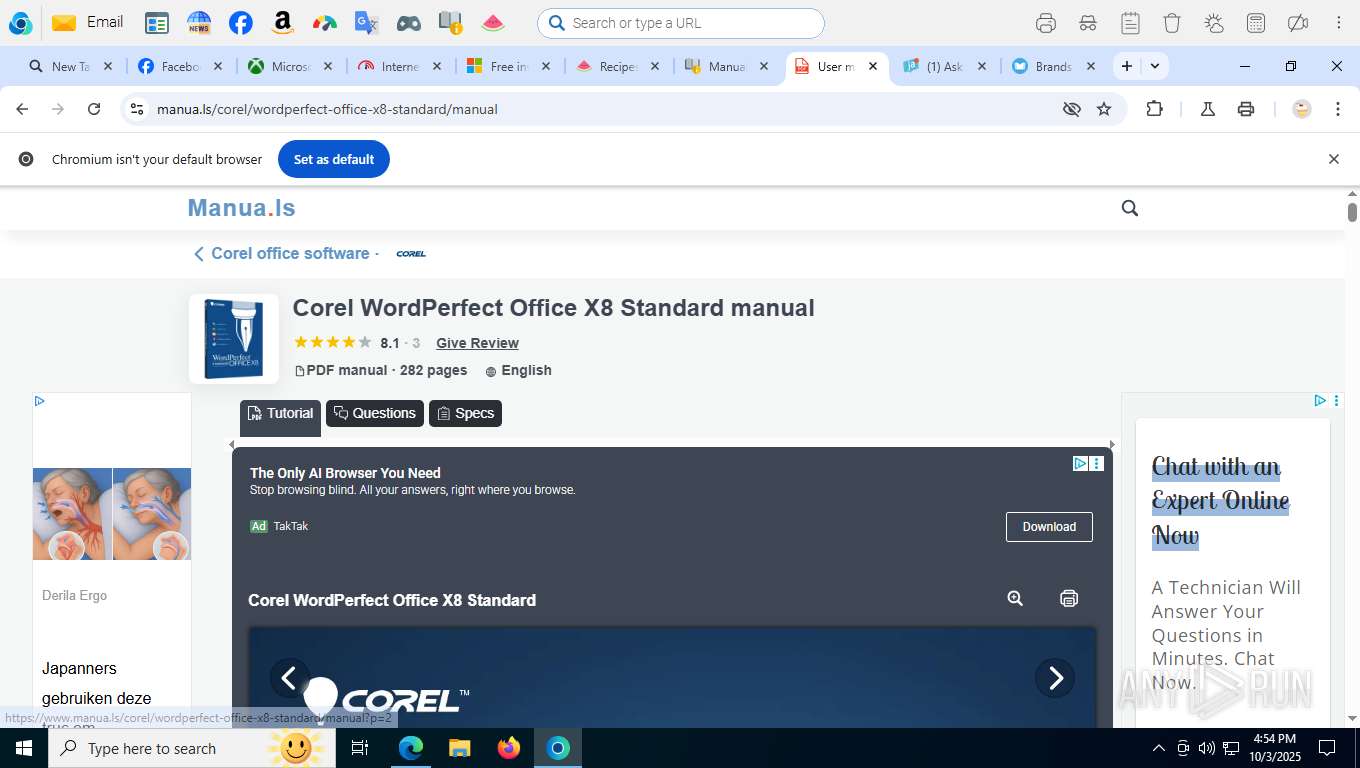Click the star rating row
Viewport: 1360px width, 768px height.
pos(332,342)
